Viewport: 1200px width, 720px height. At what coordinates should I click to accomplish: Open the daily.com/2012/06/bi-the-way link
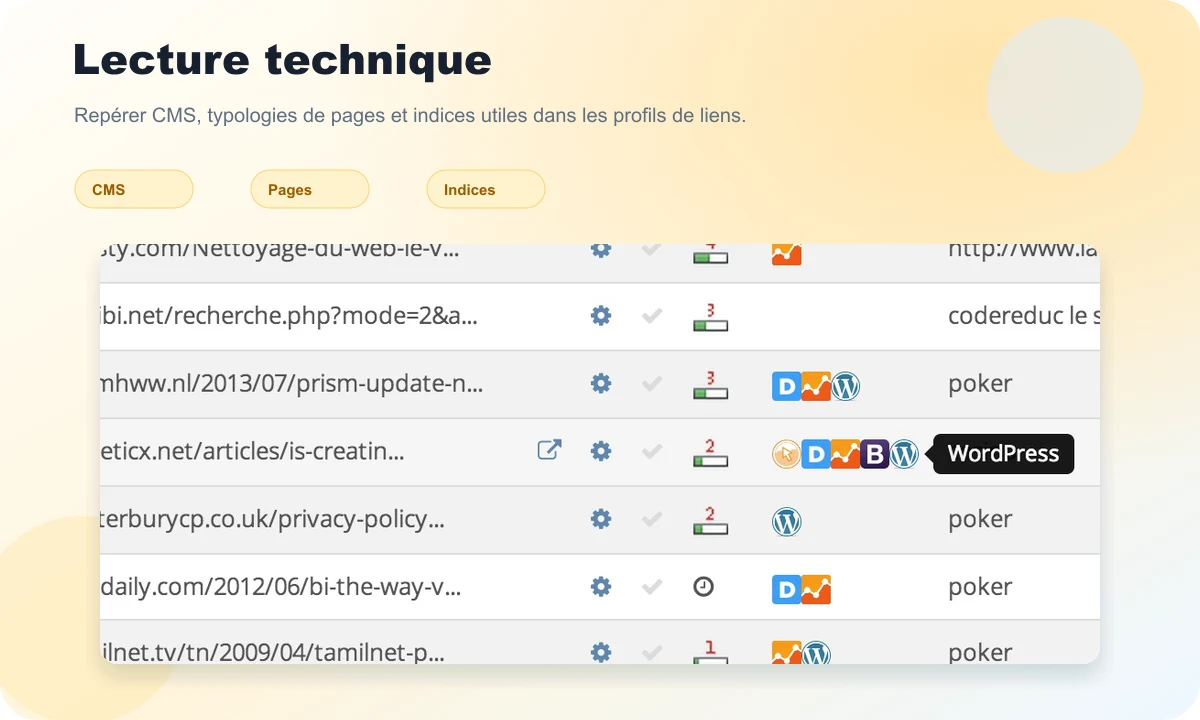(x=281, y=587)
